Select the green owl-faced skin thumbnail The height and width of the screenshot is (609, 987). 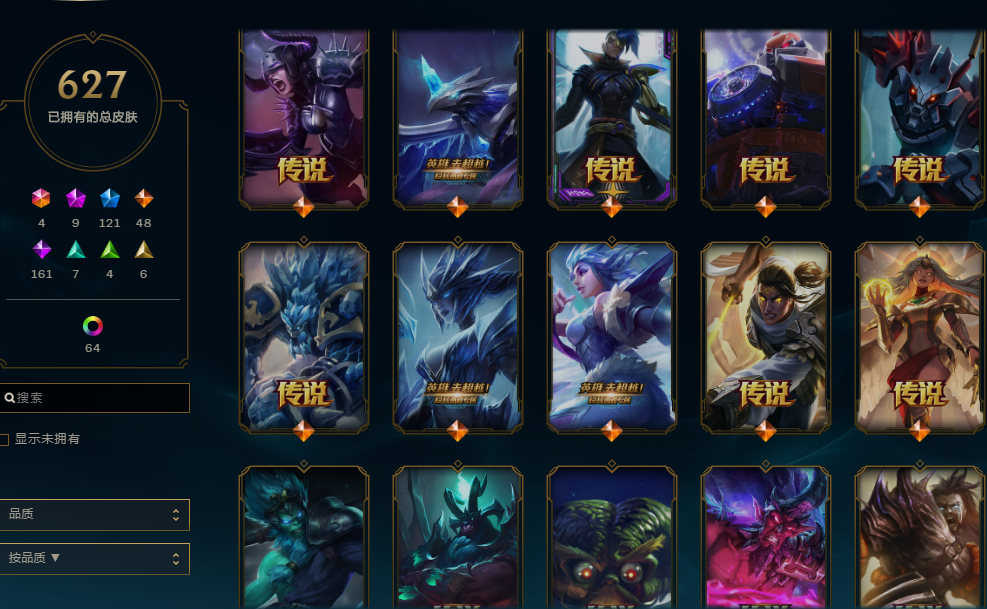pos(612,537)
